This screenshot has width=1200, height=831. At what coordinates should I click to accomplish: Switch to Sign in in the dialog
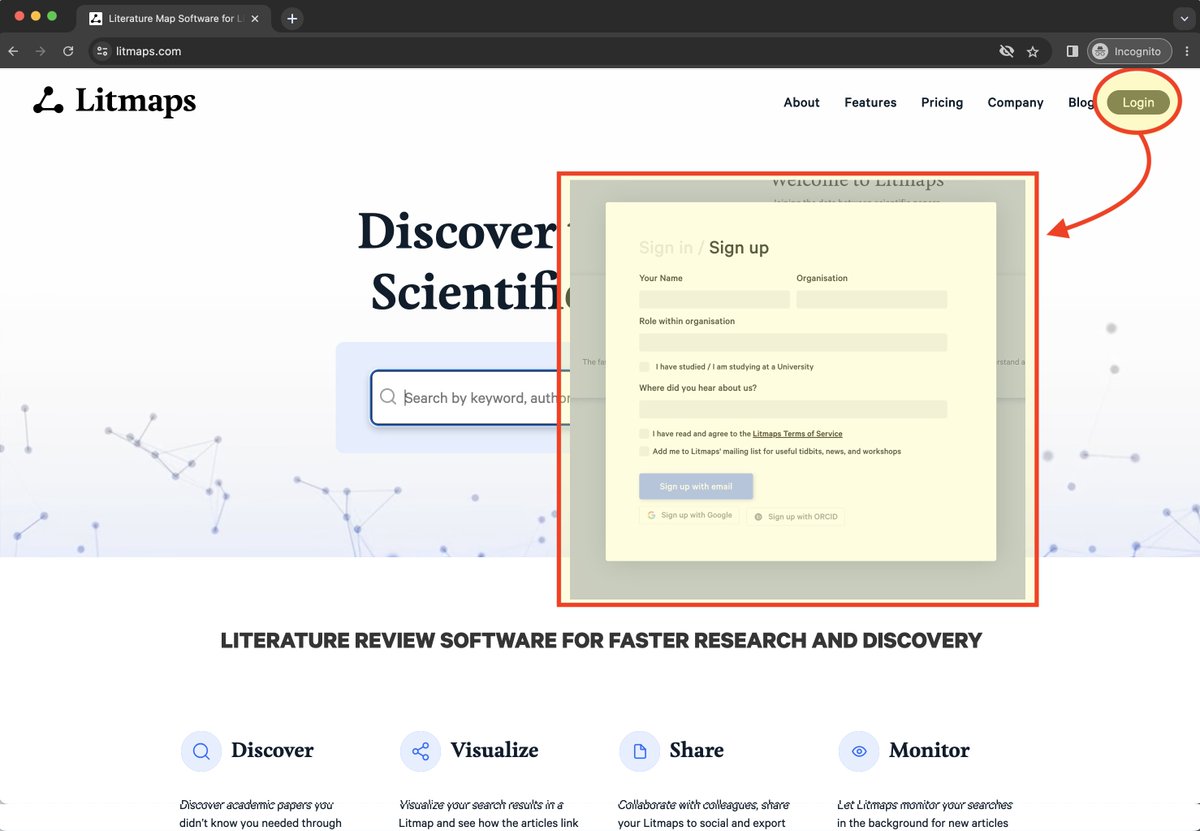pyautogui.click(x=666, y=248)
